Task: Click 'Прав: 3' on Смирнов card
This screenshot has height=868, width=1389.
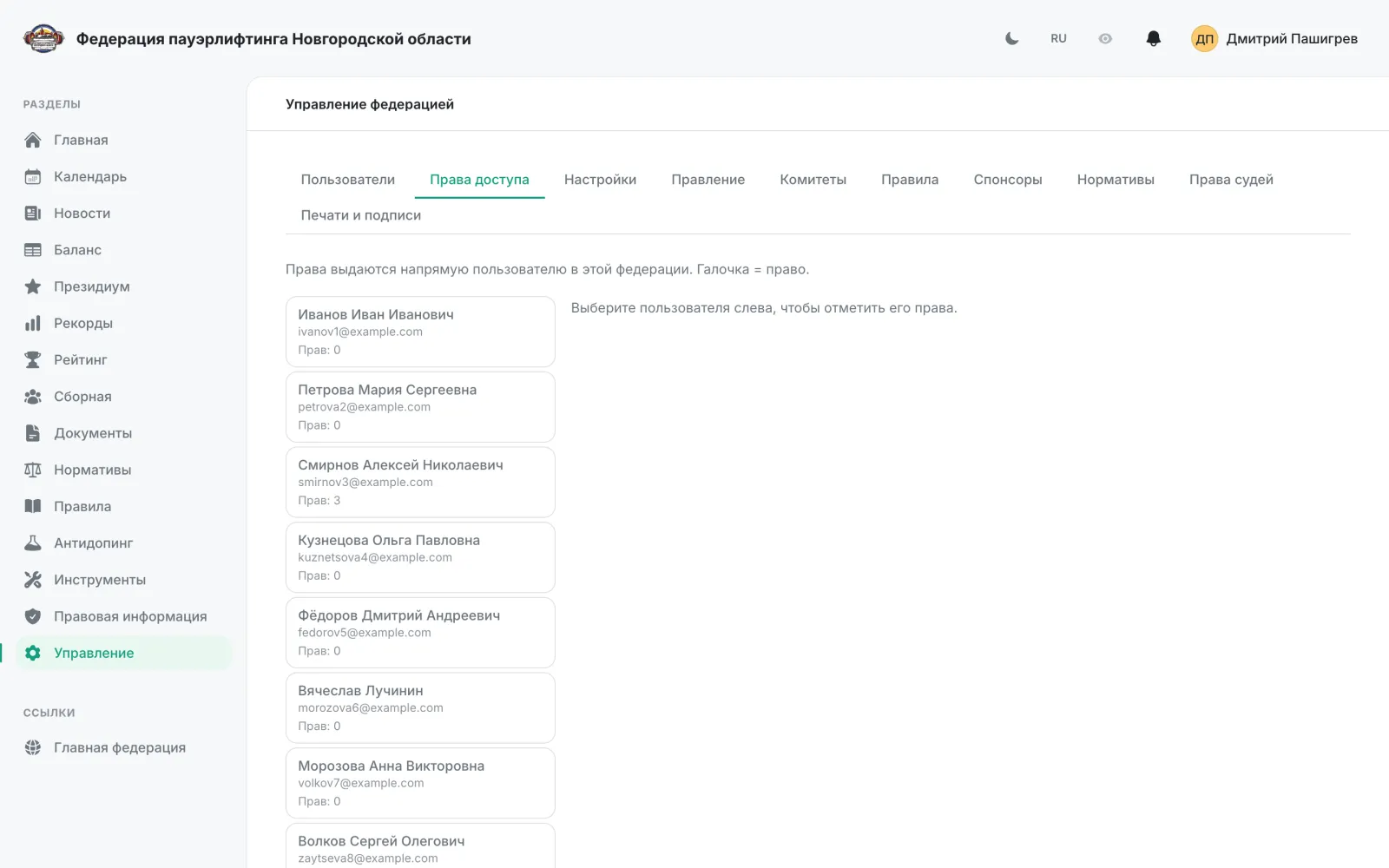Action: (x=319, y=501)
